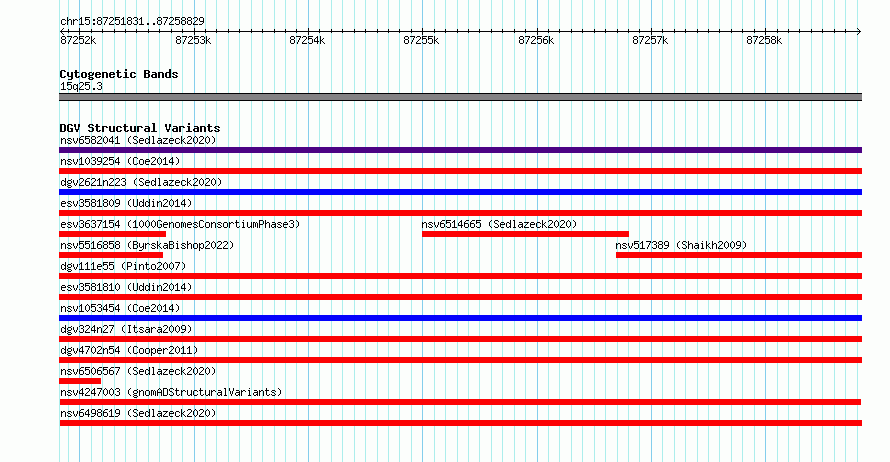Screen dimensions: 890x462
Task: Open the dgv324n27 (Itsara2009) label
Action: 126,329
